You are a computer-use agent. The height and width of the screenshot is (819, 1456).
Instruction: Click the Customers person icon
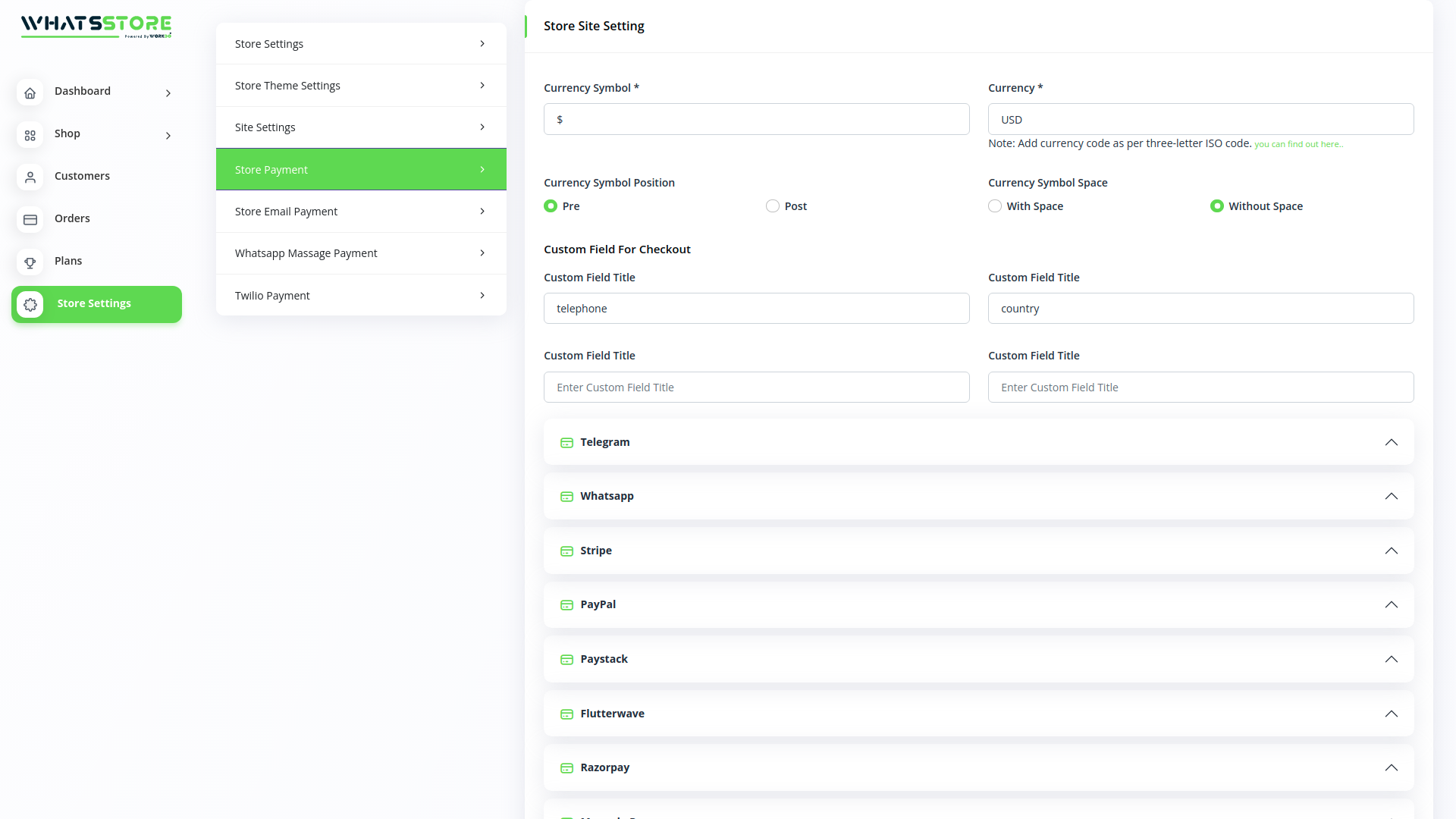click(x=30, y=177)
